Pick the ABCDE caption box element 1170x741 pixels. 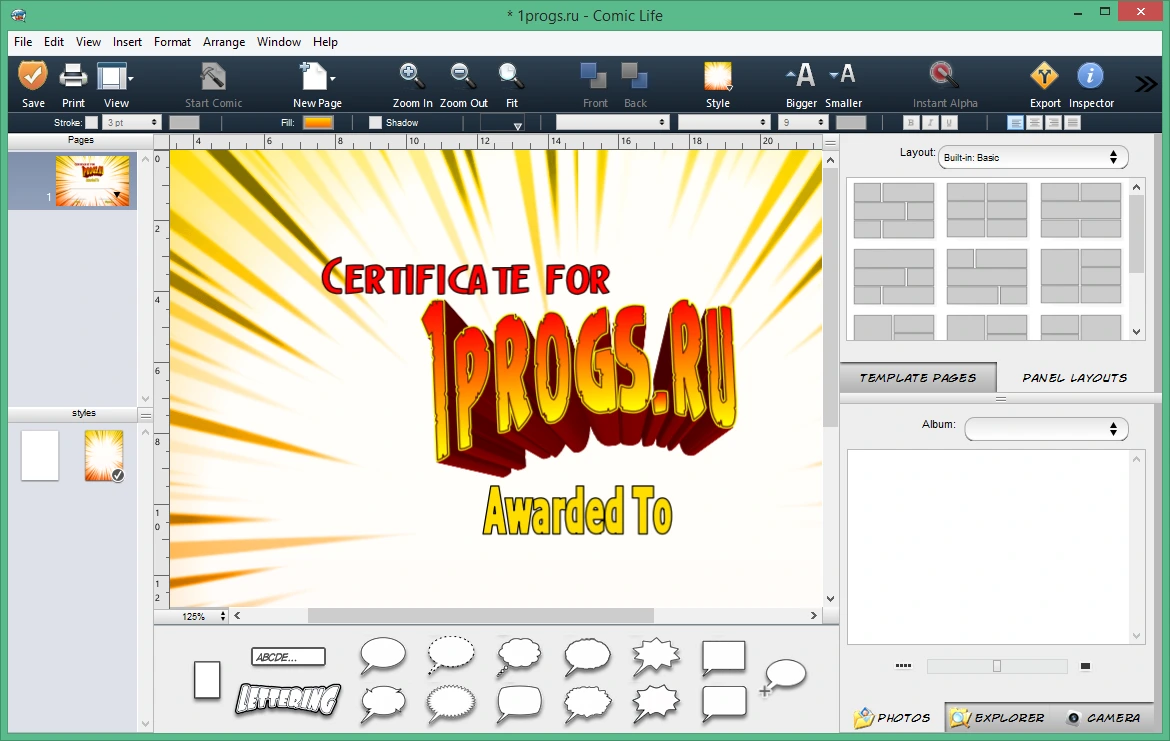pyautogui.click(x=288, y=657)
